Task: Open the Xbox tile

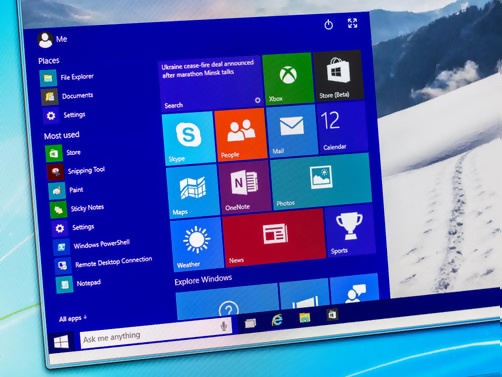Action: 288,79
